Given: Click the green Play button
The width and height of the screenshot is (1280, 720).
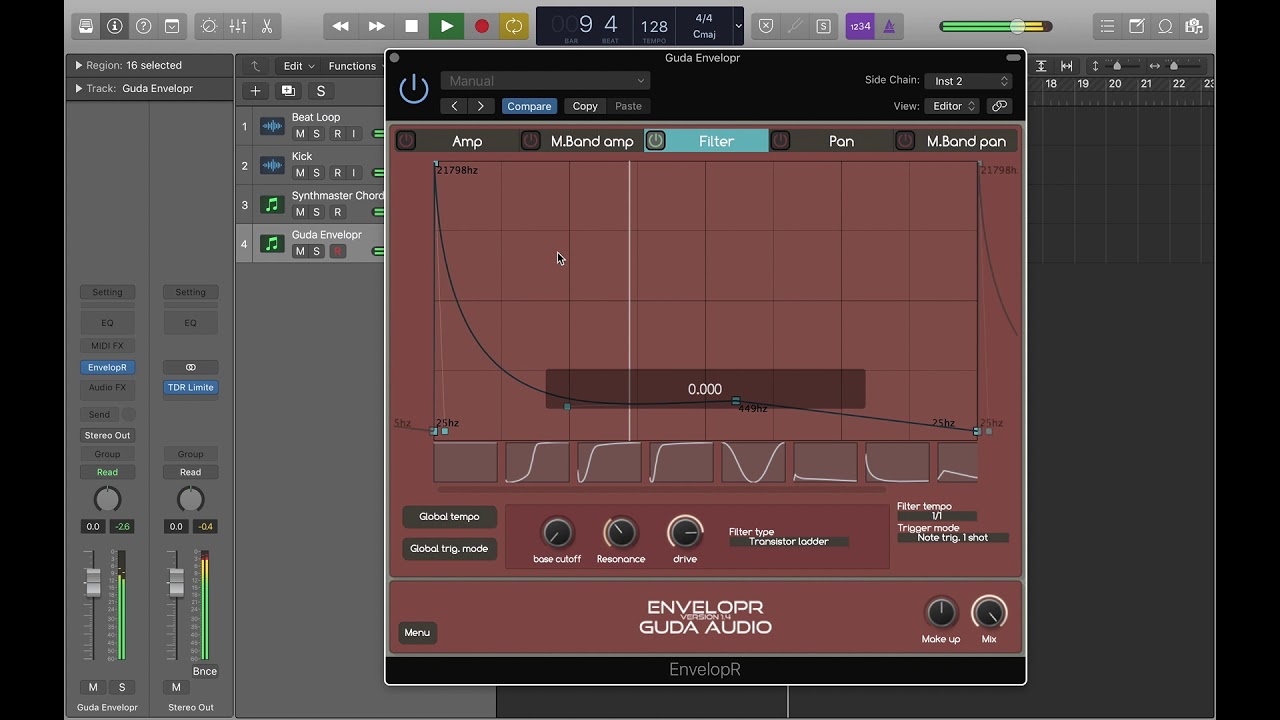Looking at the screenshot, I should pos(446,26).
